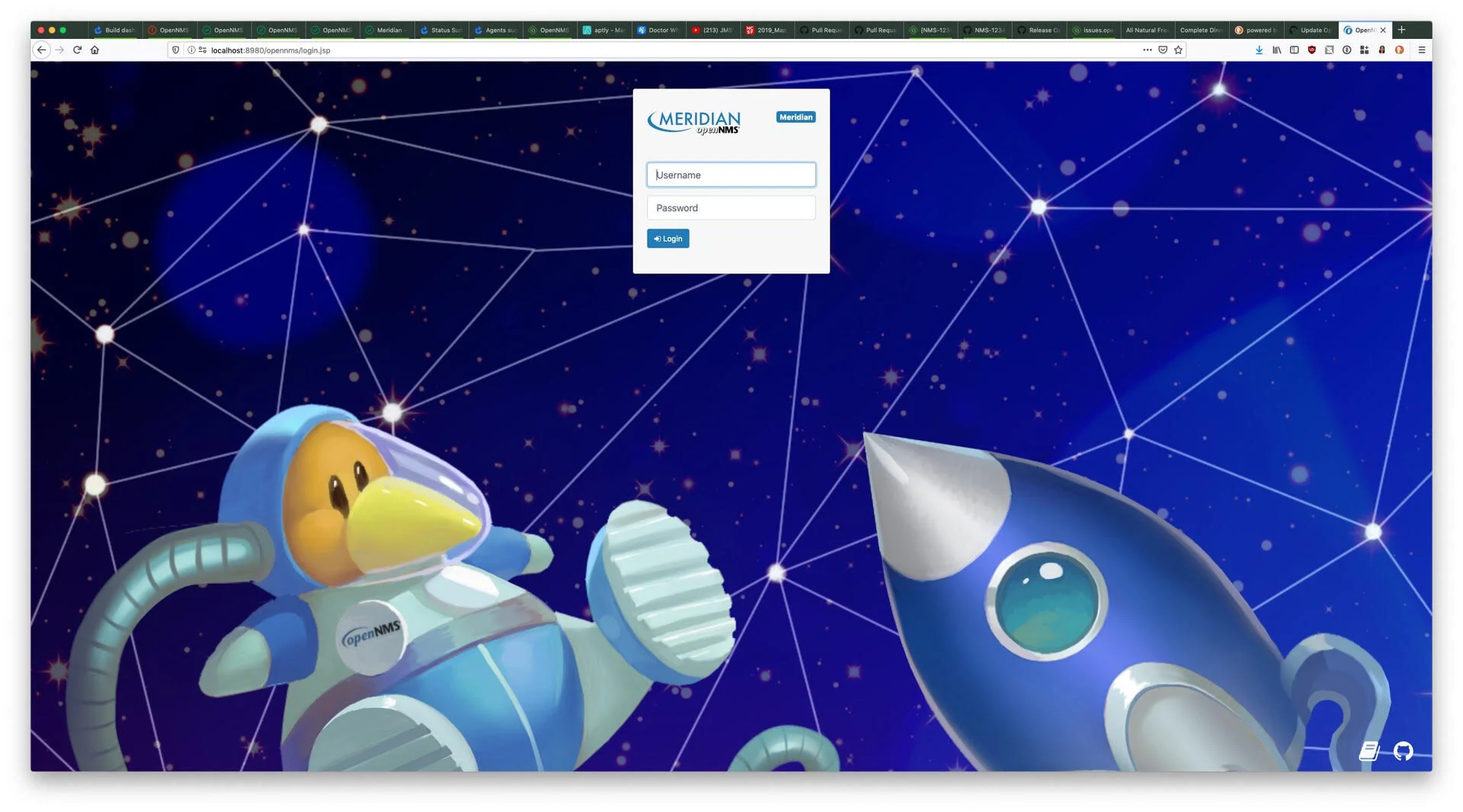The image size is (1463, 812).
Task: Toggle the browser sidebar icon
Action: (x=1294, y=50)
